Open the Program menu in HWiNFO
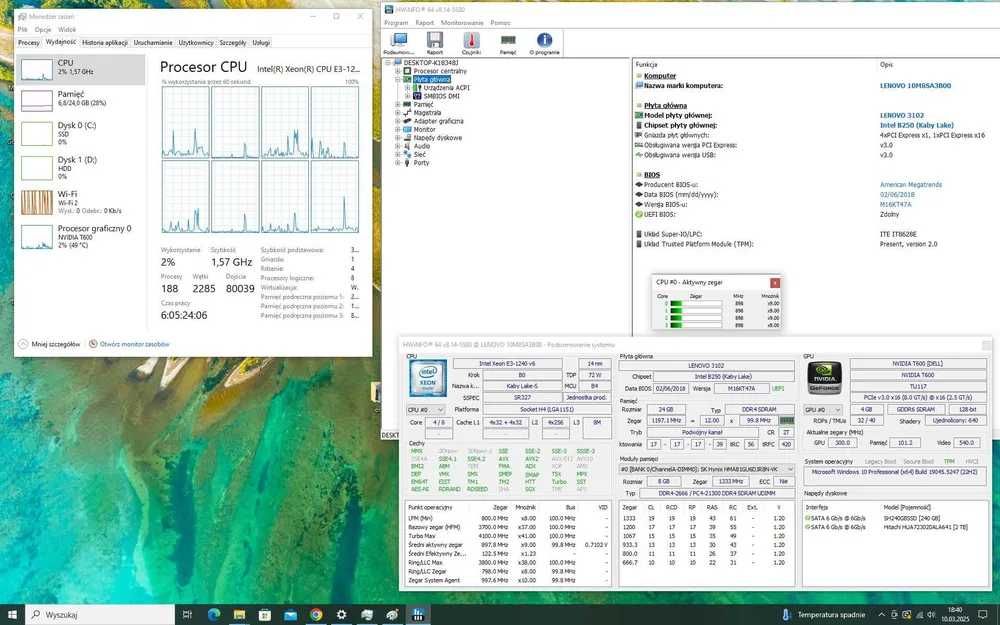This screenshot has height=625, width=1000. tap(396, 22)
